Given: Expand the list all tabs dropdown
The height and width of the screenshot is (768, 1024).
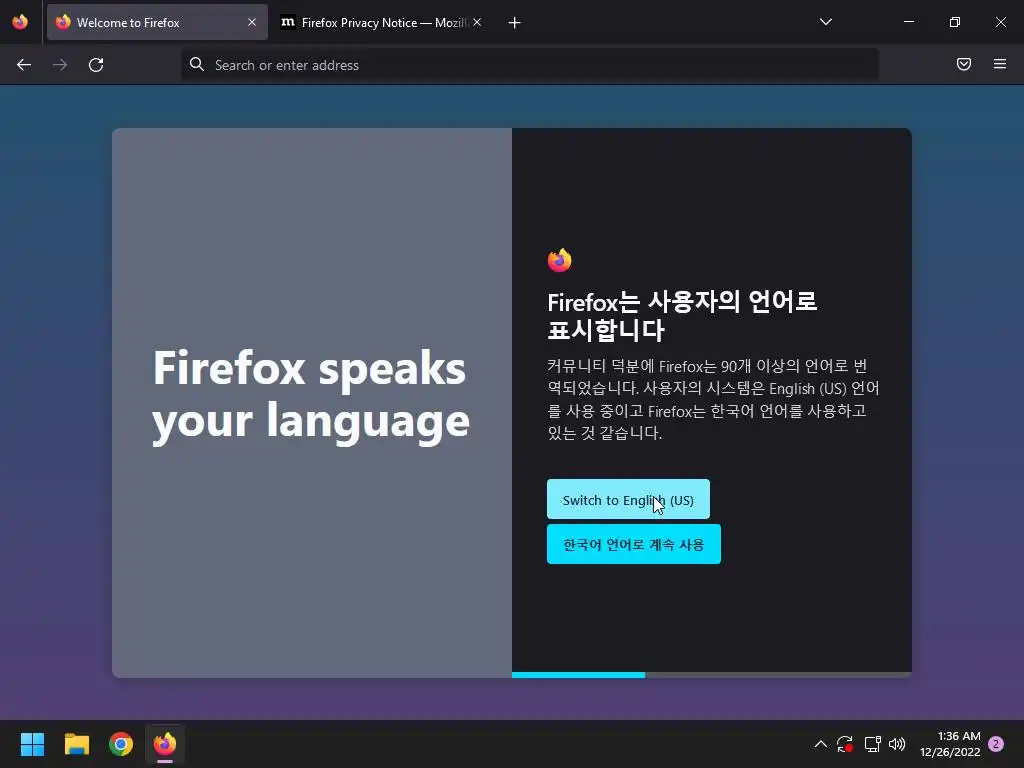Looking at the screenshot, I should 825,22.
